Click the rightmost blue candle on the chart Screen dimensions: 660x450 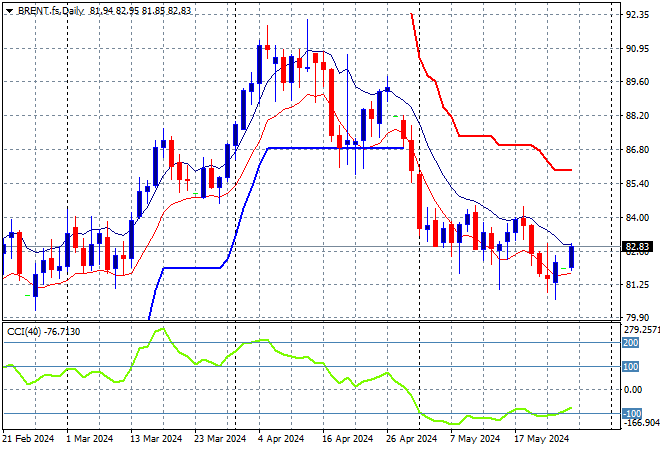click(x=571, y=256)
